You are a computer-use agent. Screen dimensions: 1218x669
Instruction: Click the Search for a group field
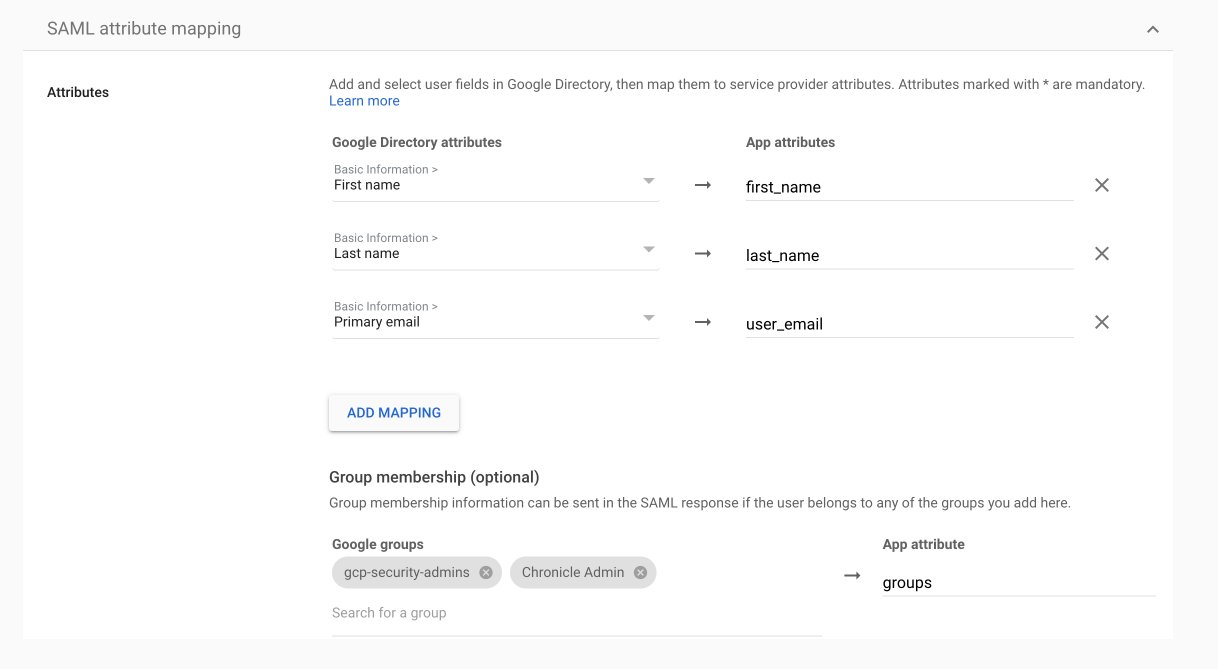(575, 613)
